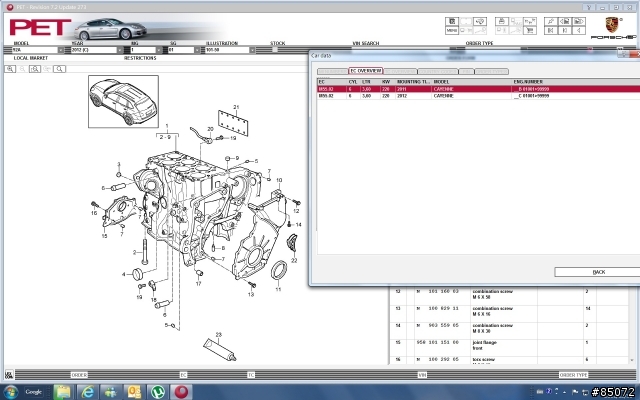Select the COUNTRY CODES tab

(438, 71)
